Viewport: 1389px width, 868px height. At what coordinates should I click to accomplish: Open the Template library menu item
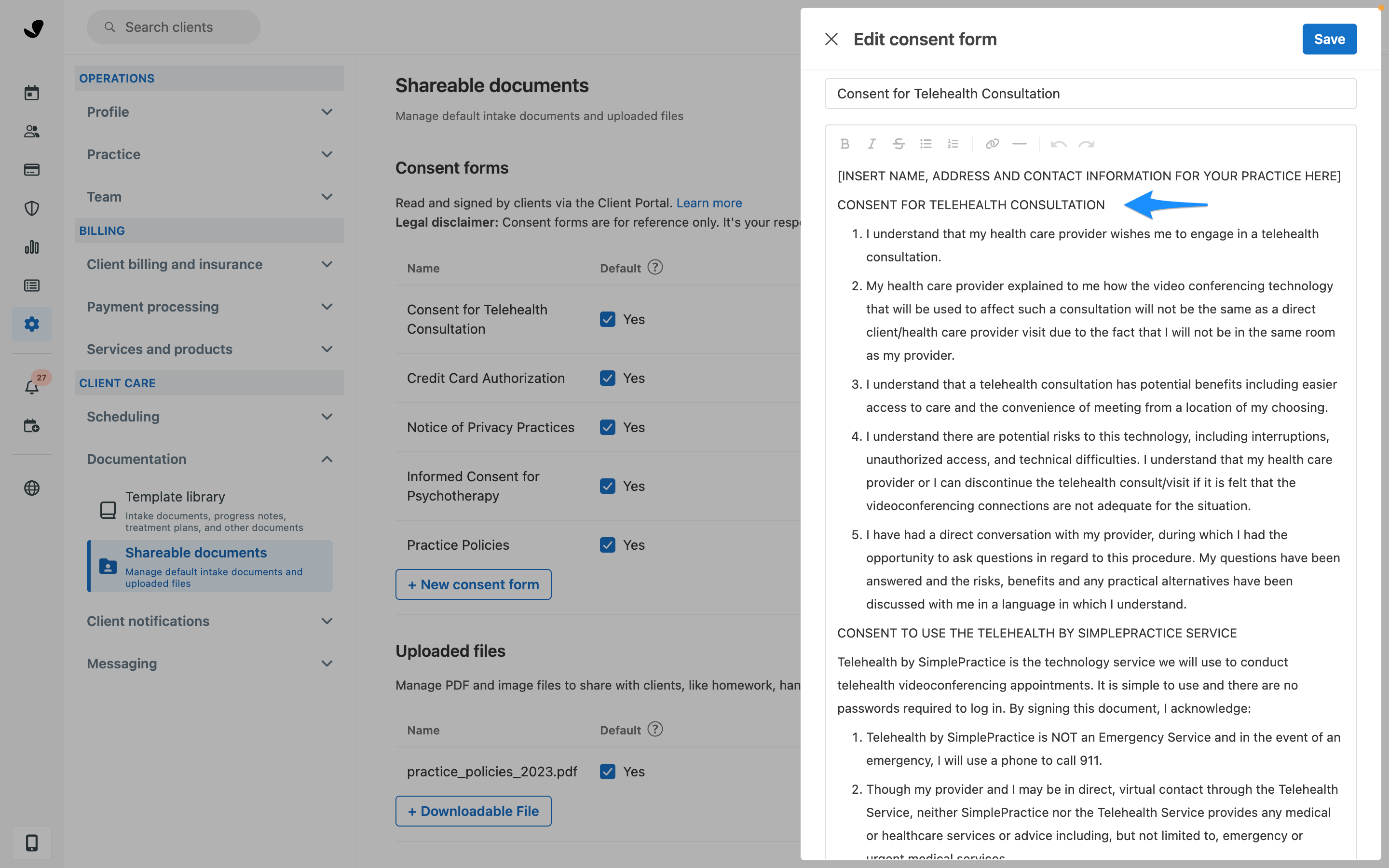tap(209, 510)
